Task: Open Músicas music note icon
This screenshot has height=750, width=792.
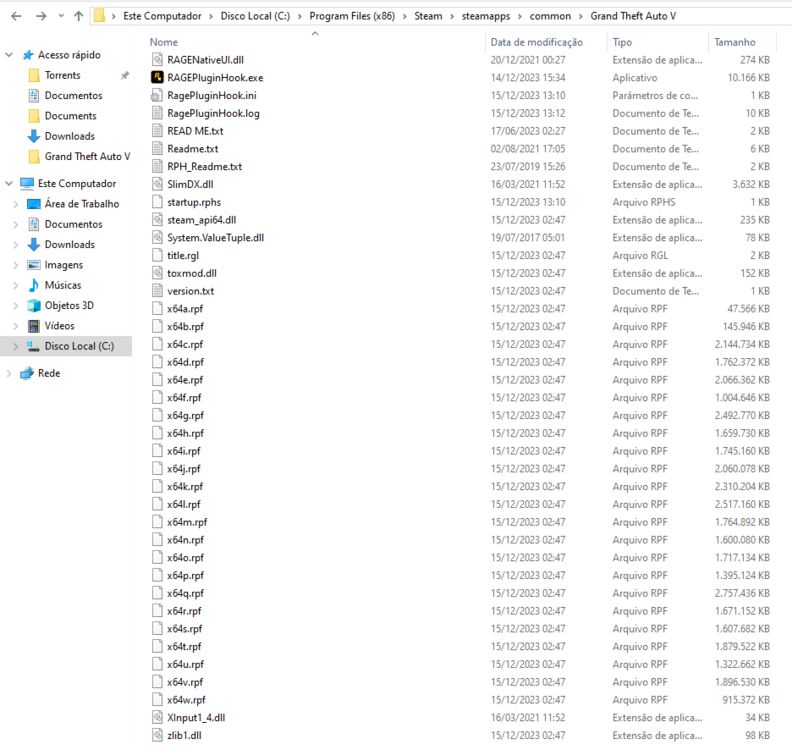Action: 34,285
